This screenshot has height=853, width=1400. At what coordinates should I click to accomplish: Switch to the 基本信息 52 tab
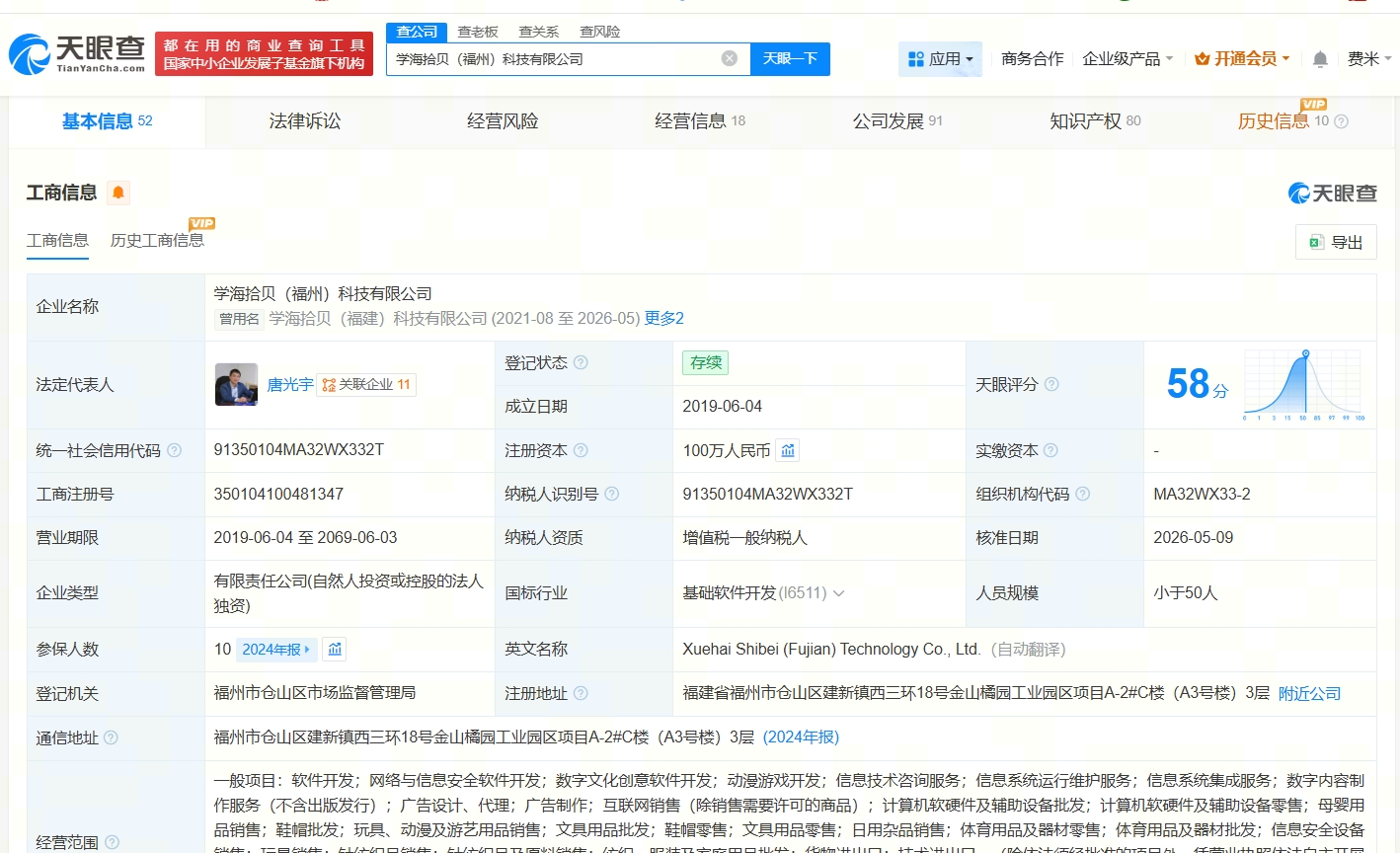pos(108,121)
